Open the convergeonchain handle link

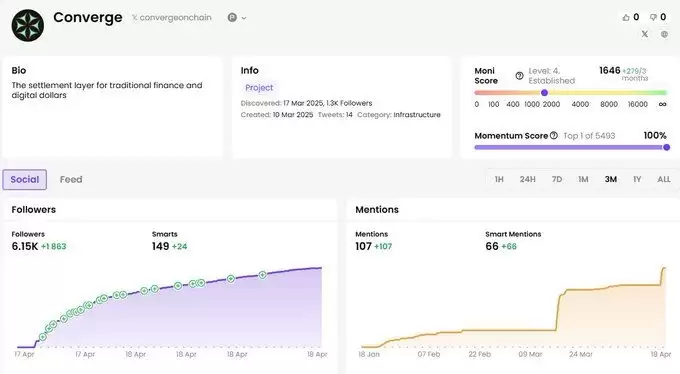pyautogui.click(x=172, y=17)
